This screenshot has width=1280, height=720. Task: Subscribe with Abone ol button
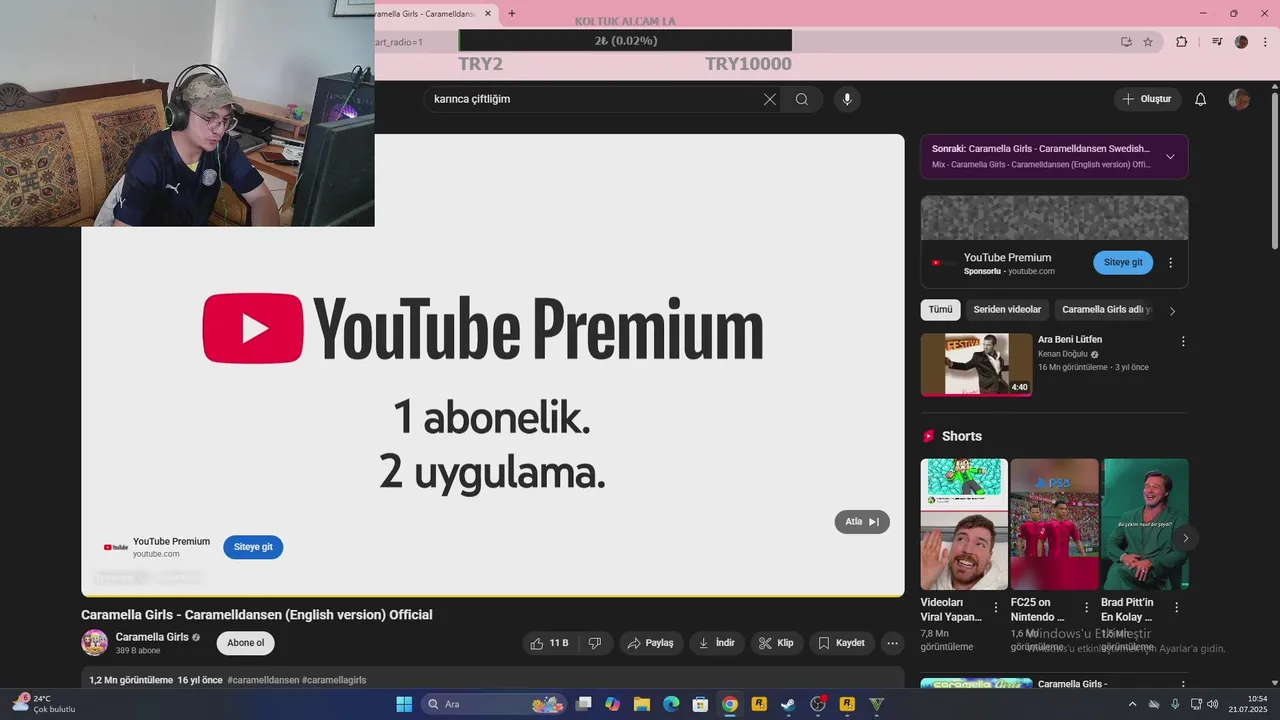tap(245, 643)
